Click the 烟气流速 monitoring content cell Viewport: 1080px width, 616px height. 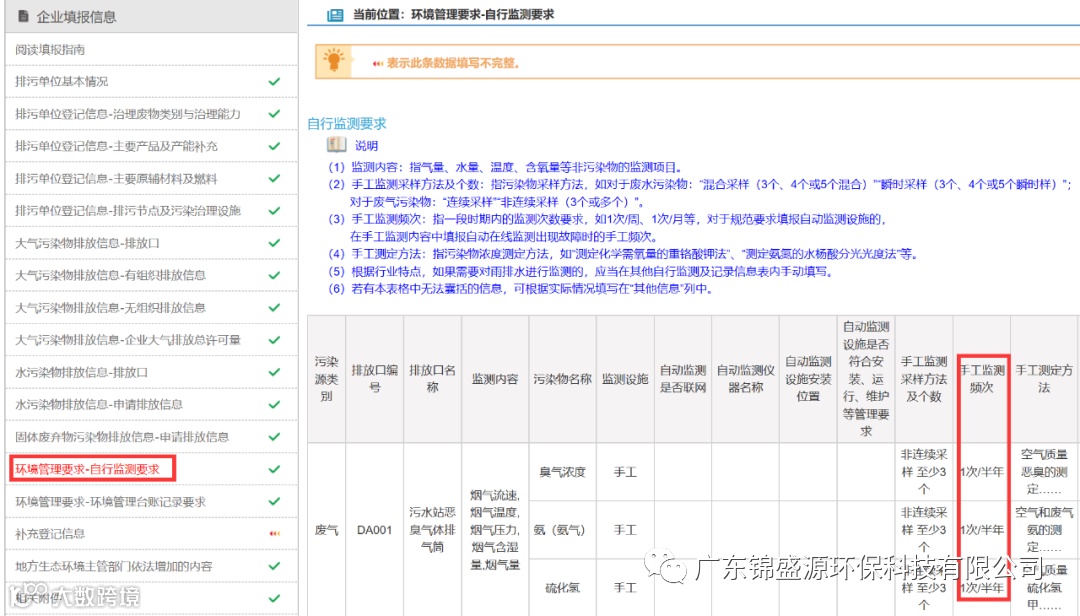click(495, 530)
